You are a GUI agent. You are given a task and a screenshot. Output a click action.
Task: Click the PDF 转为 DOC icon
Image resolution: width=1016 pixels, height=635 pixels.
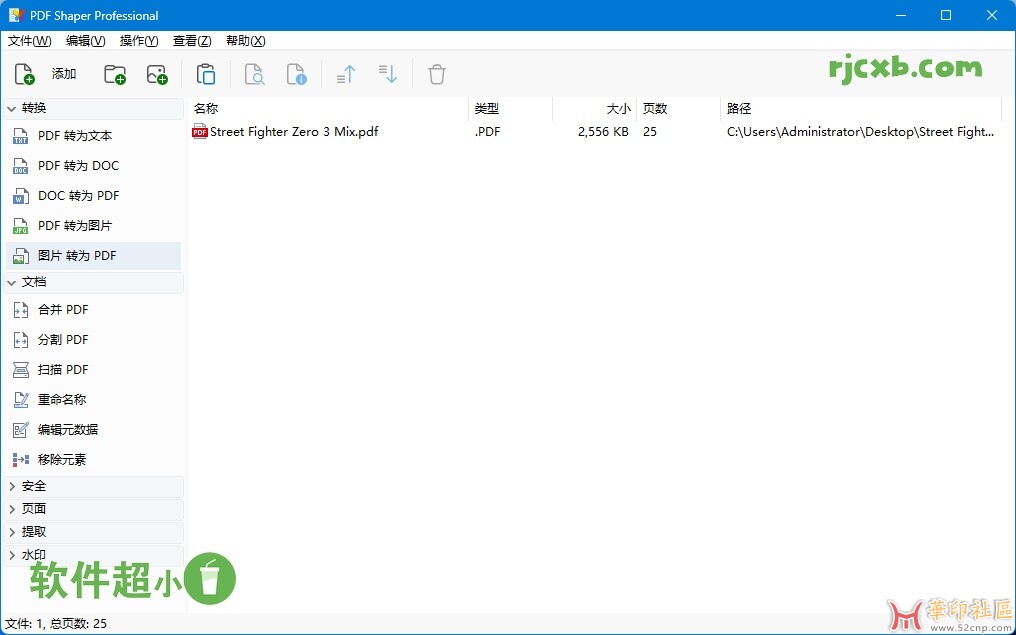(21, 166)
